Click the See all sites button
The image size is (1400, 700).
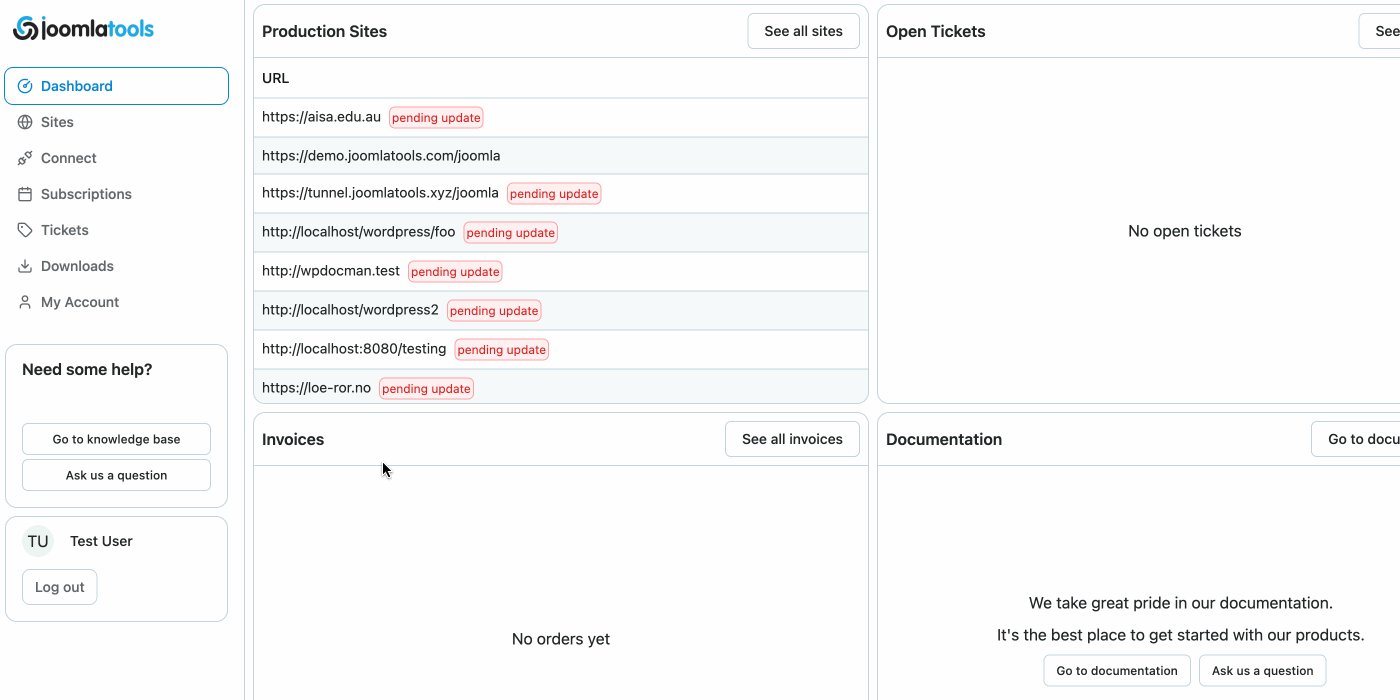point(803,31)
